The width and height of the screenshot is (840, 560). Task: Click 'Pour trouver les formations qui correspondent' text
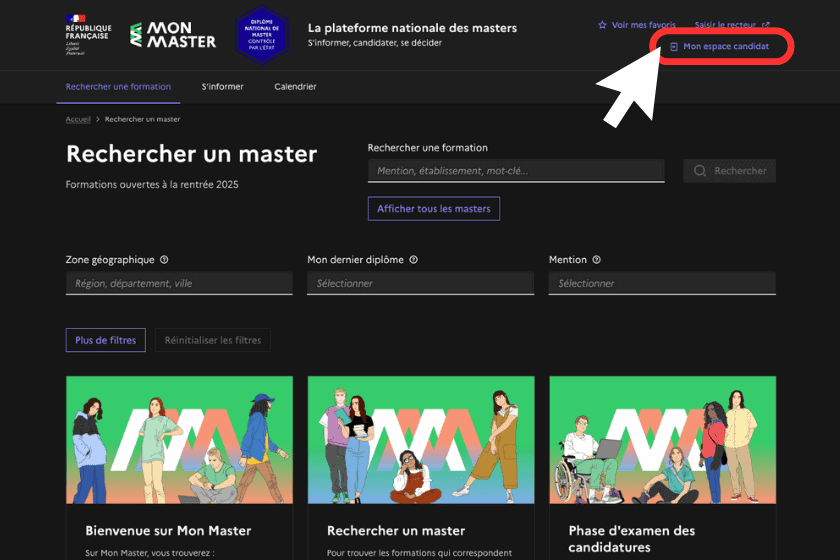(419, 553)
